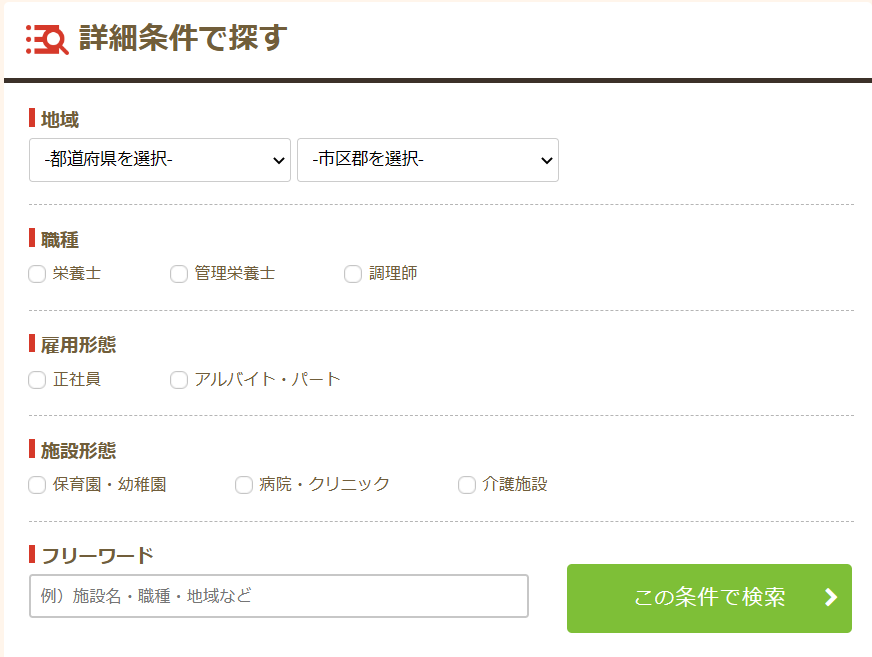The image size is (872, 657).
Task: Select the 調理師 checkbox
Action: coord(353,274)
